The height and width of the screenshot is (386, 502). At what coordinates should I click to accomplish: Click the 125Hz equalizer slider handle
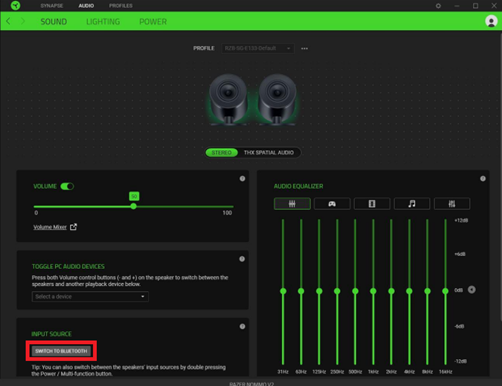click(x=319, y=291)
